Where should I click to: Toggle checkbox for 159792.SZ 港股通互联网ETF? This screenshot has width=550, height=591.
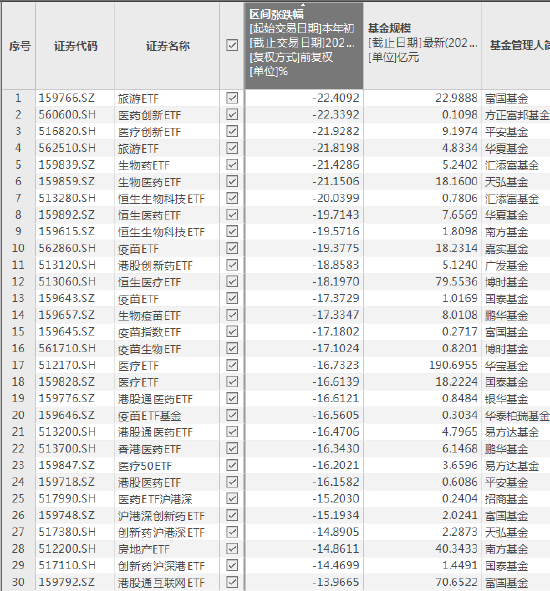point(232,582)
